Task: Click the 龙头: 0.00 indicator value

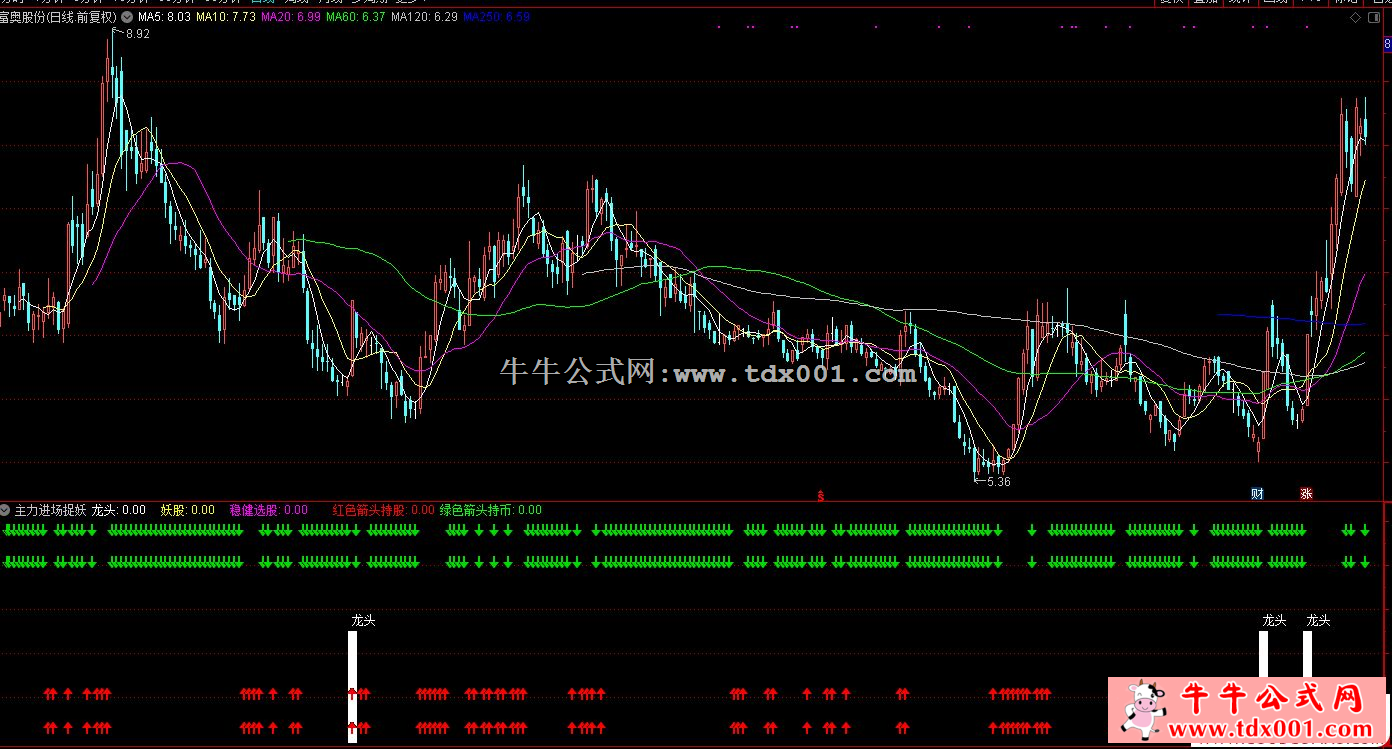Action: 118,510
